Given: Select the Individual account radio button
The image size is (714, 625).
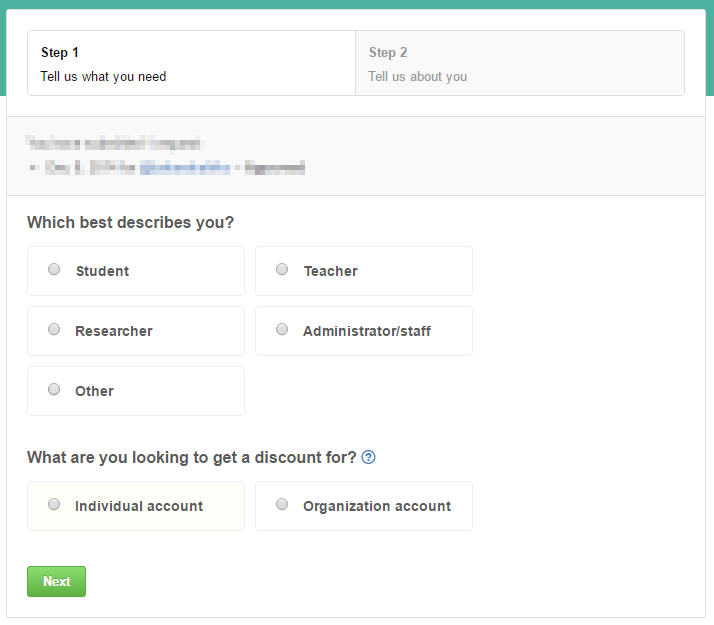Looking at the screenshot, I should [54, 504].
